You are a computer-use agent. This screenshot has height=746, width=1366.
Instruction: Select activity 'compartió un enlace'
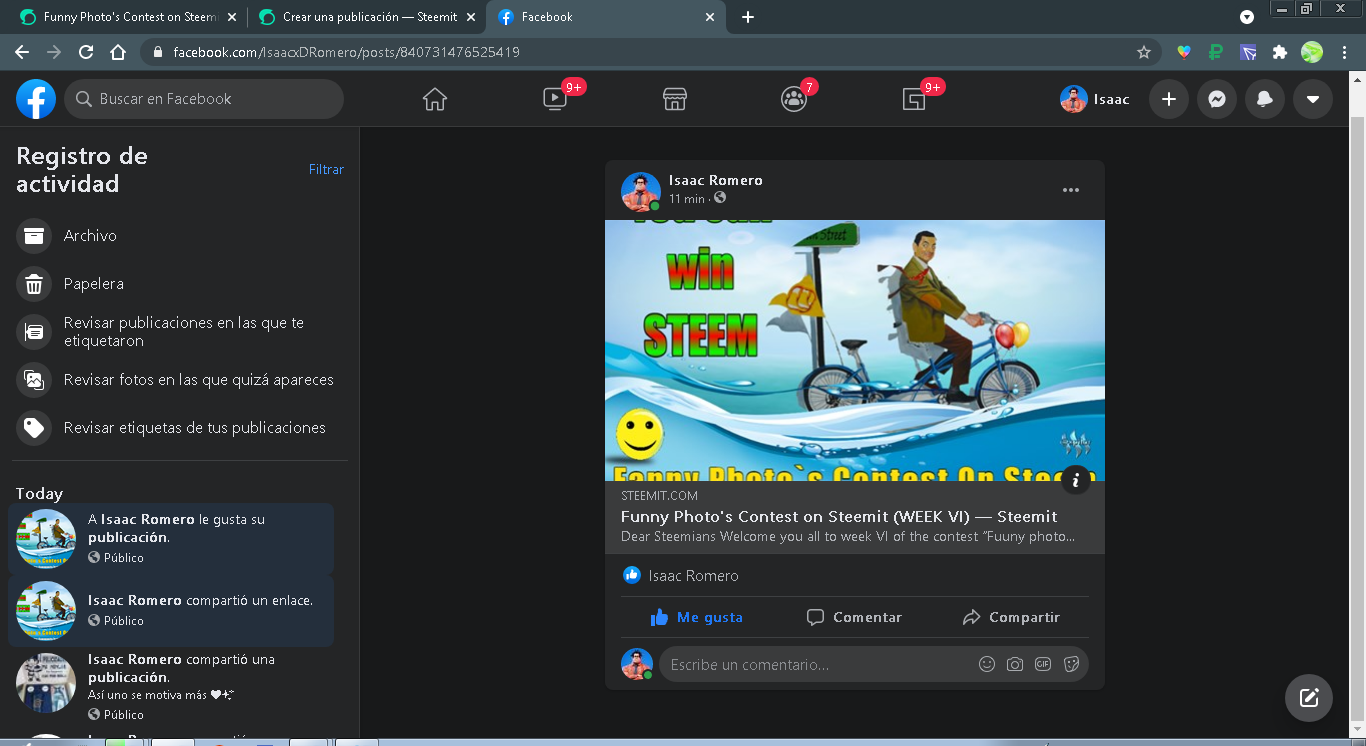point(171,610)
